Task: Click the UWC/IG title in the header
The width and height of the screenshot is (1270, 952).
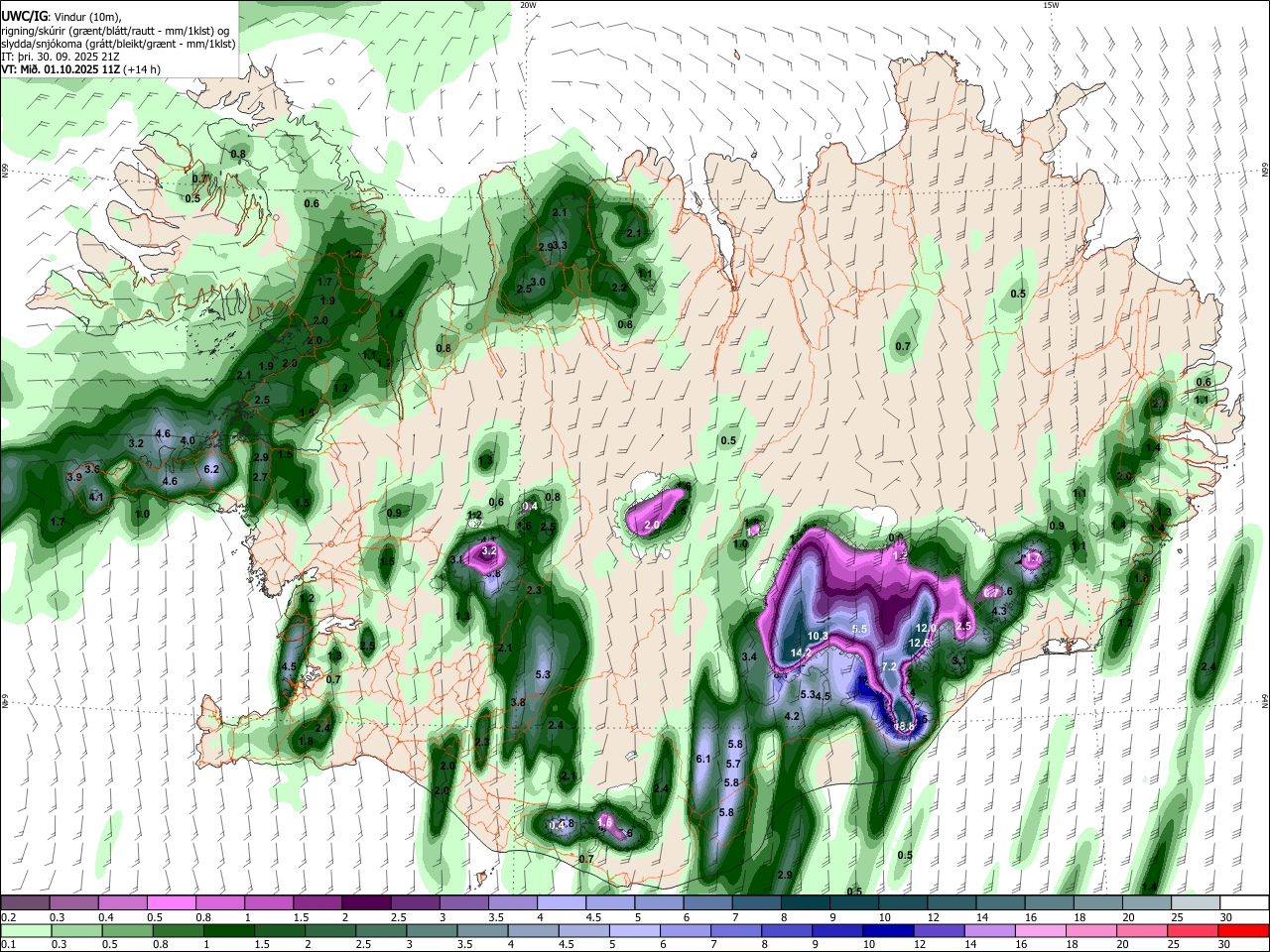Action: [x=23, y=16]
